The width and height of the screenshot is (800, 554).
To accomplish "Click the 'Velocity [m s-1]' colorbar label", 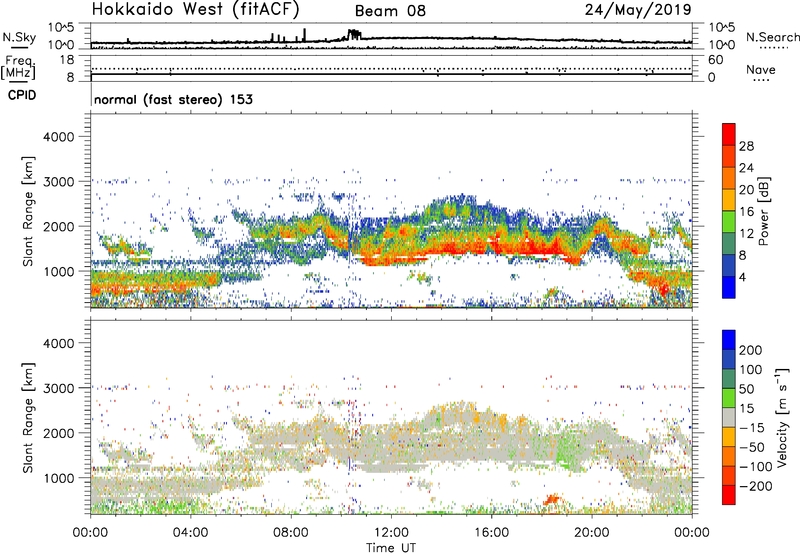I will pyautogui.click(x=782, y=417).
